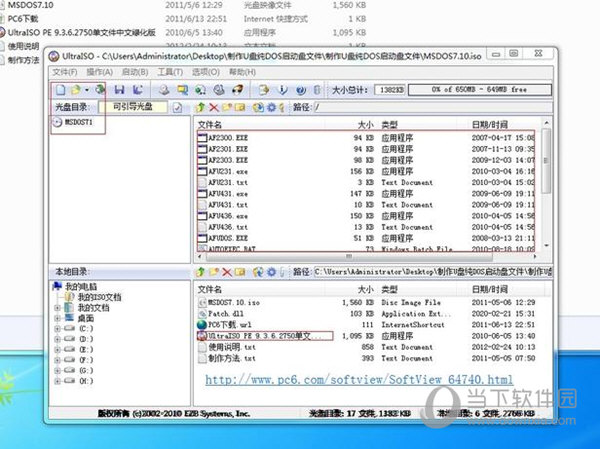Click the New file toolbar icon
Image resolution: width=600 pixels, height=449 pixels.
pyautogui.click(x=60, y=90)
